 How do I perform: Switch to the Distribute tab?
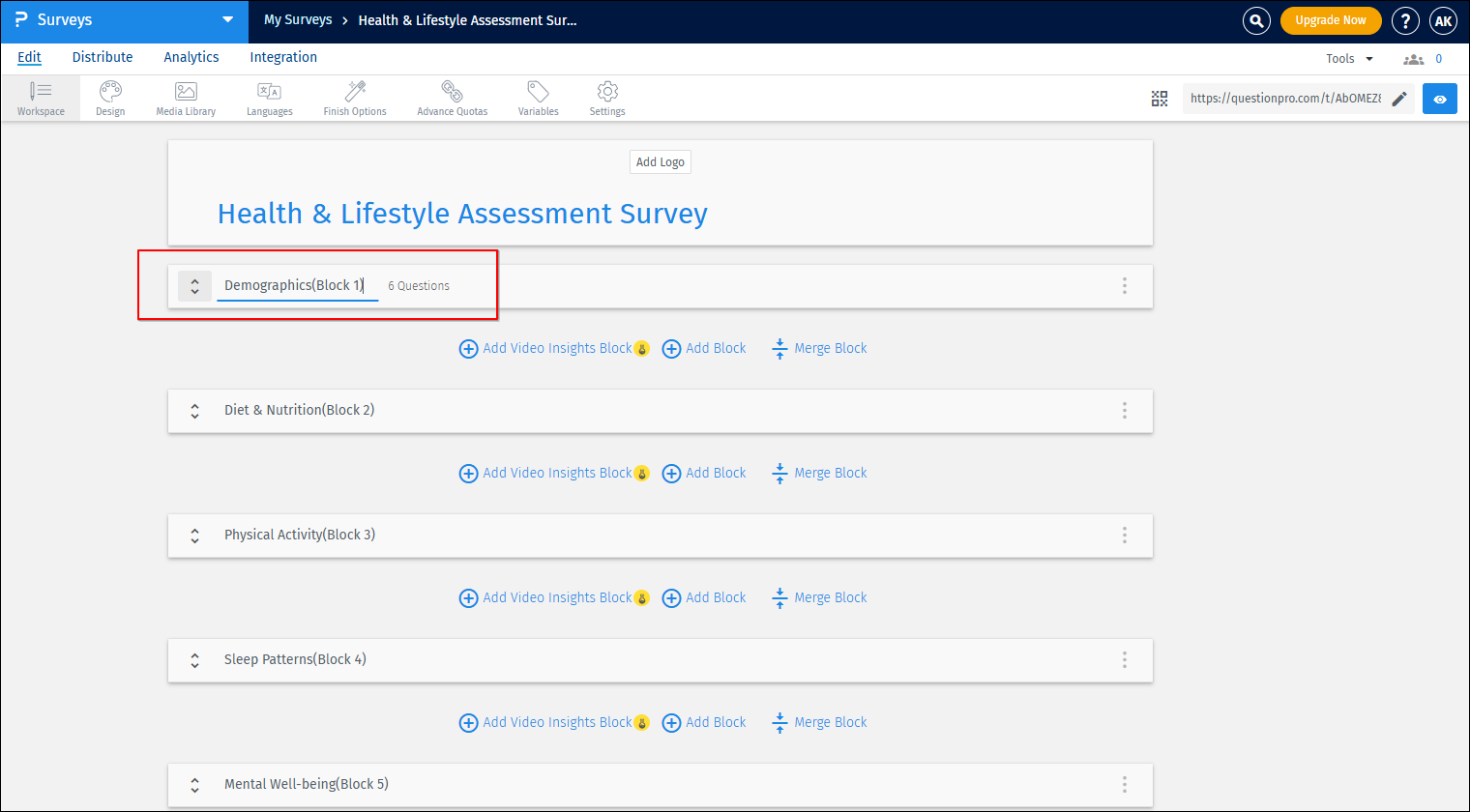[x=102, y=57]
